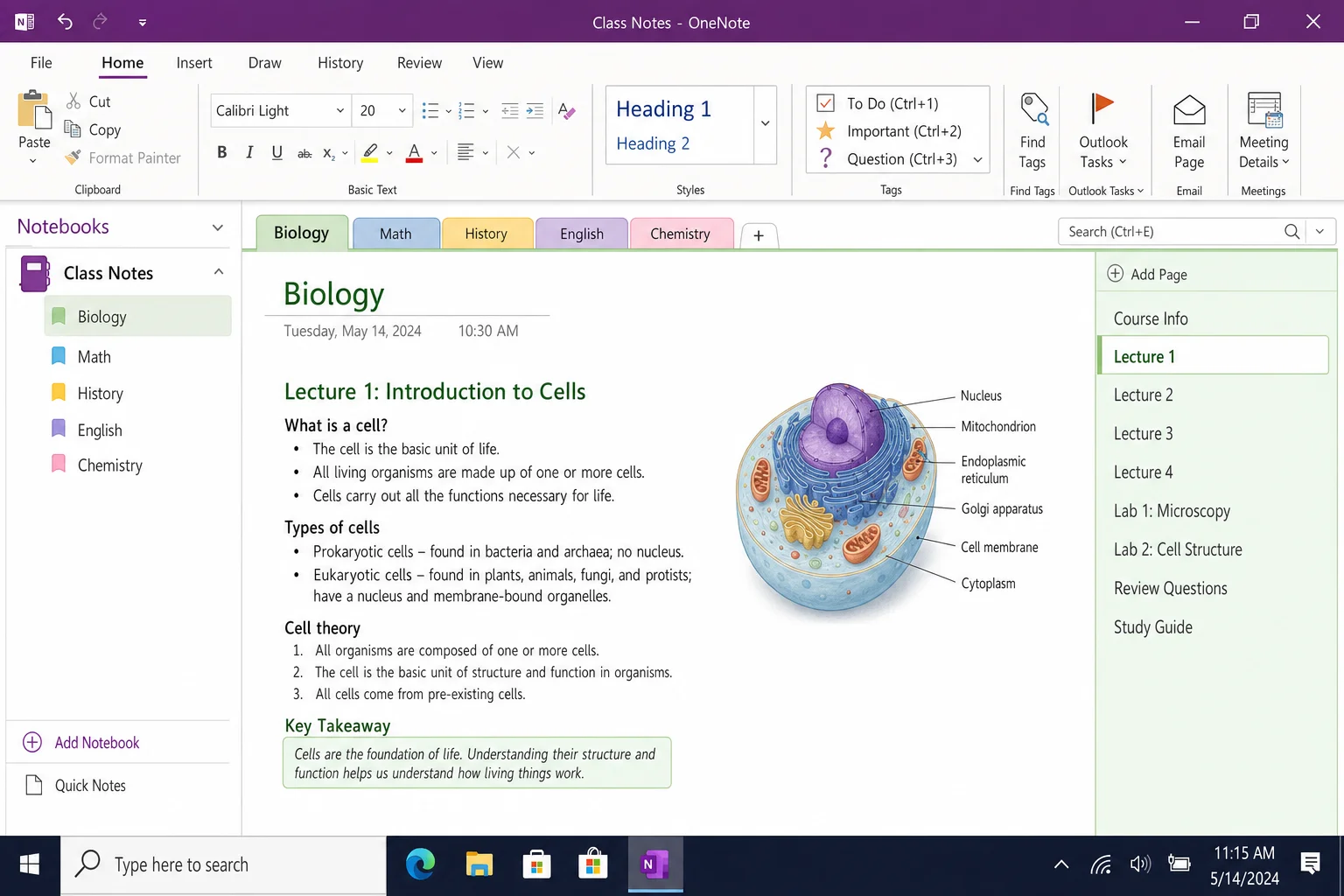Open highlight color dropdown arrow
Screen dimensions: 1344x896
389,153
